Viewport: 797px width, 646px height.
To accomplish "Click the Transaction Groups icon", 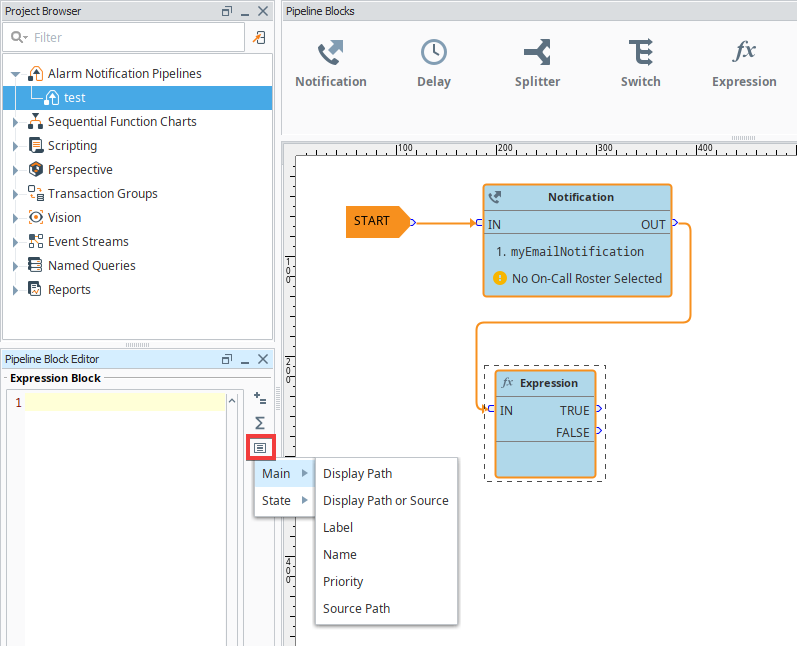I will click(36, 193).
